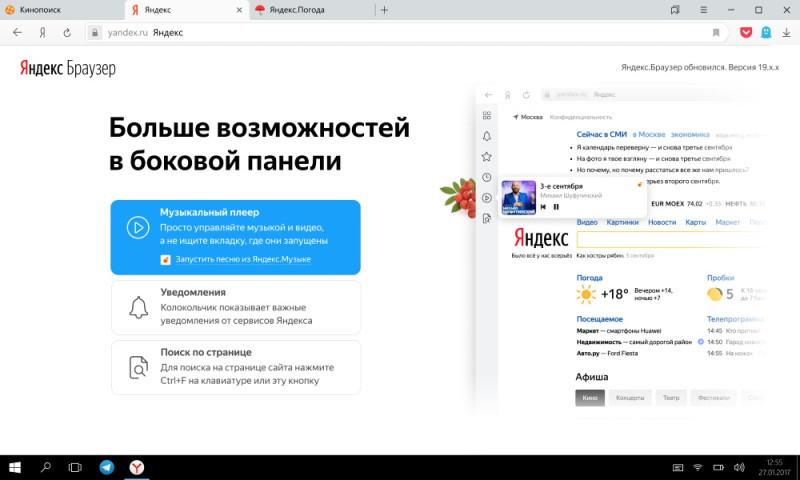Reload the current page
This screenshot has width=800, height=480.
point(66,32)
